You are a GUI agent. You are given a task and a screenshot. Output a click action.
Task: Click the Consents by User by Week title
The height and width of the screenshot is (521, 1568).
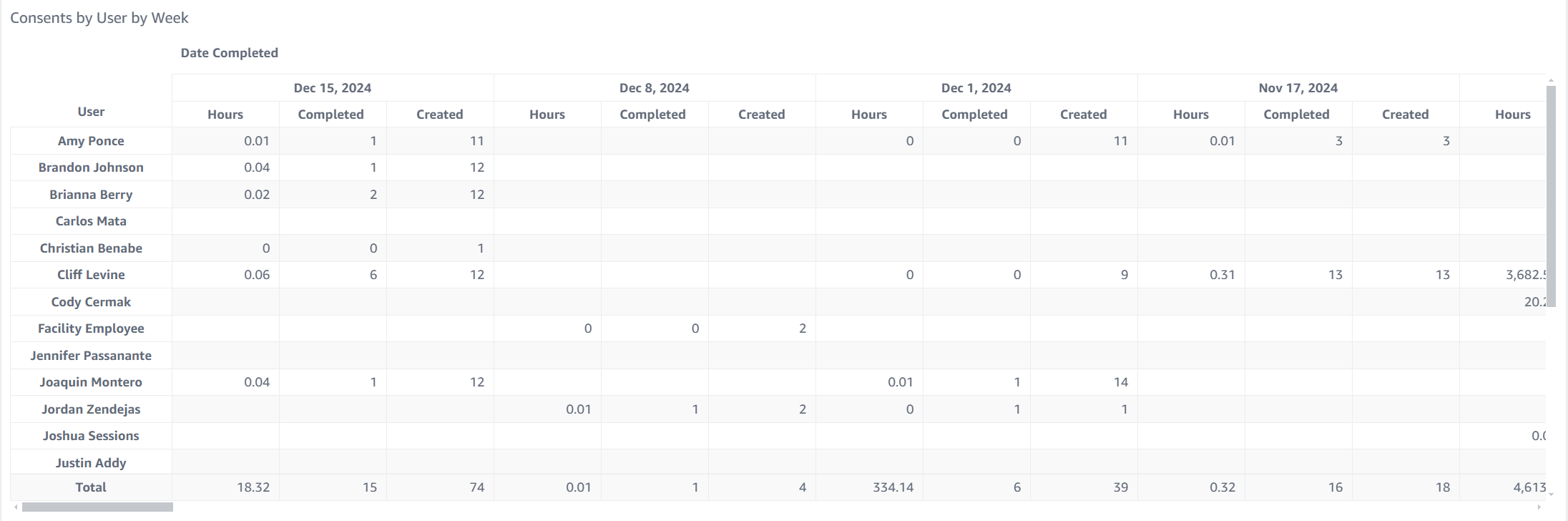pyautogui.click(x=99, y=18)
